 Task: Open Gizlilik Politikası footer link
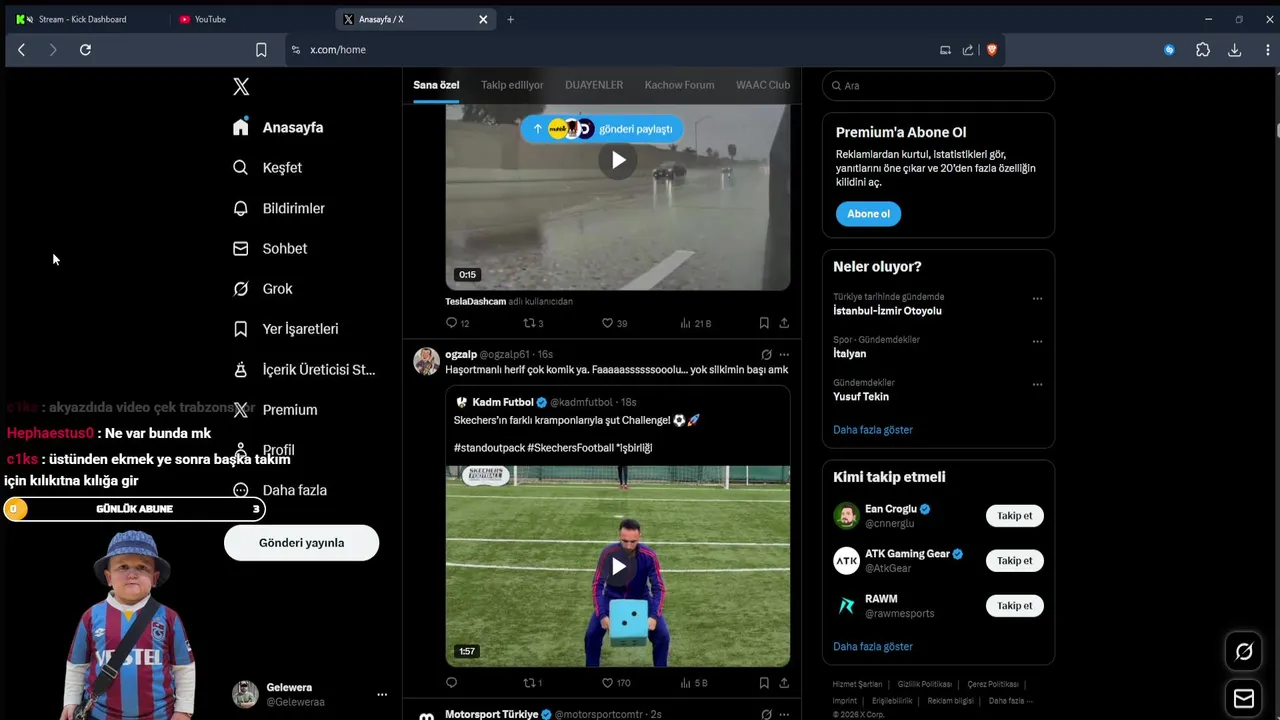tap(925, 684)
